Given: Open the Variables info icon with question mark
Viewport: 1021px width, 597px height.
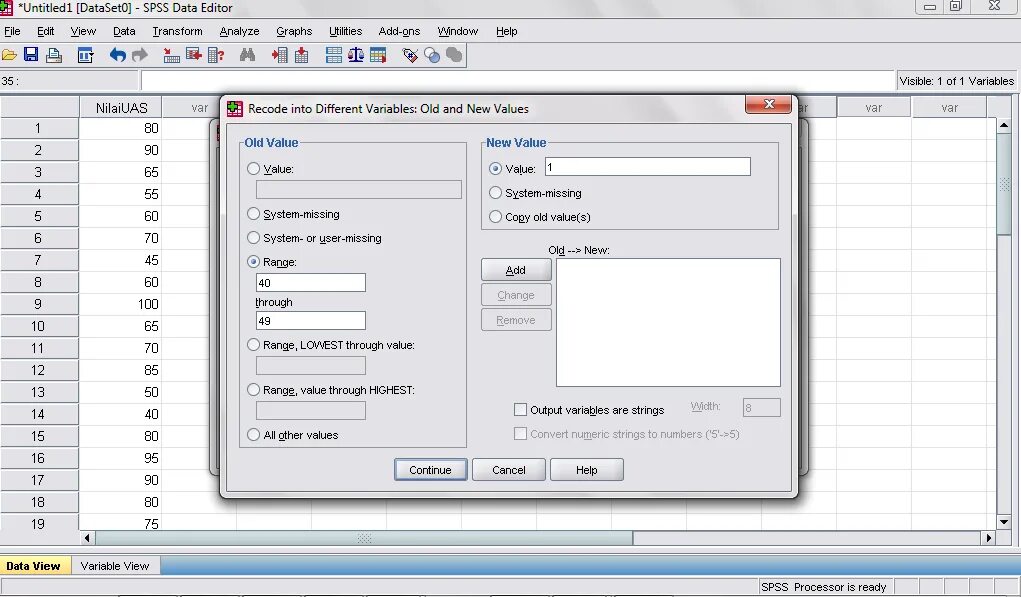Looking at the screenshot, I should (x=216, y=56).
